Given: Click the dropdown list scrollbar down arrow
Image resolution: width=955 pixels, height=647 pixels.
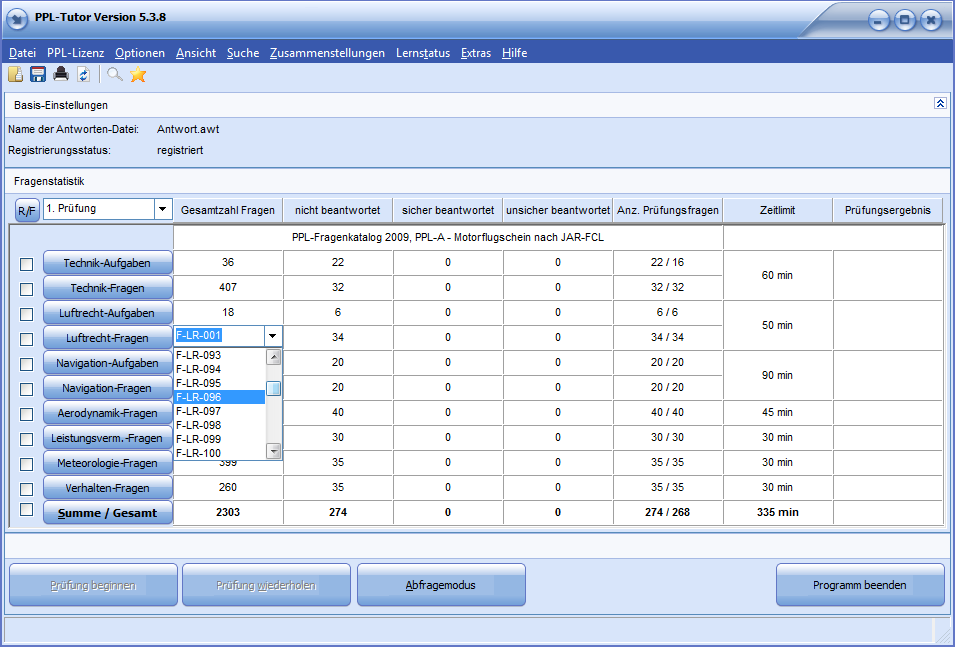Looking at the screenshot, I should tap(274, 451).
